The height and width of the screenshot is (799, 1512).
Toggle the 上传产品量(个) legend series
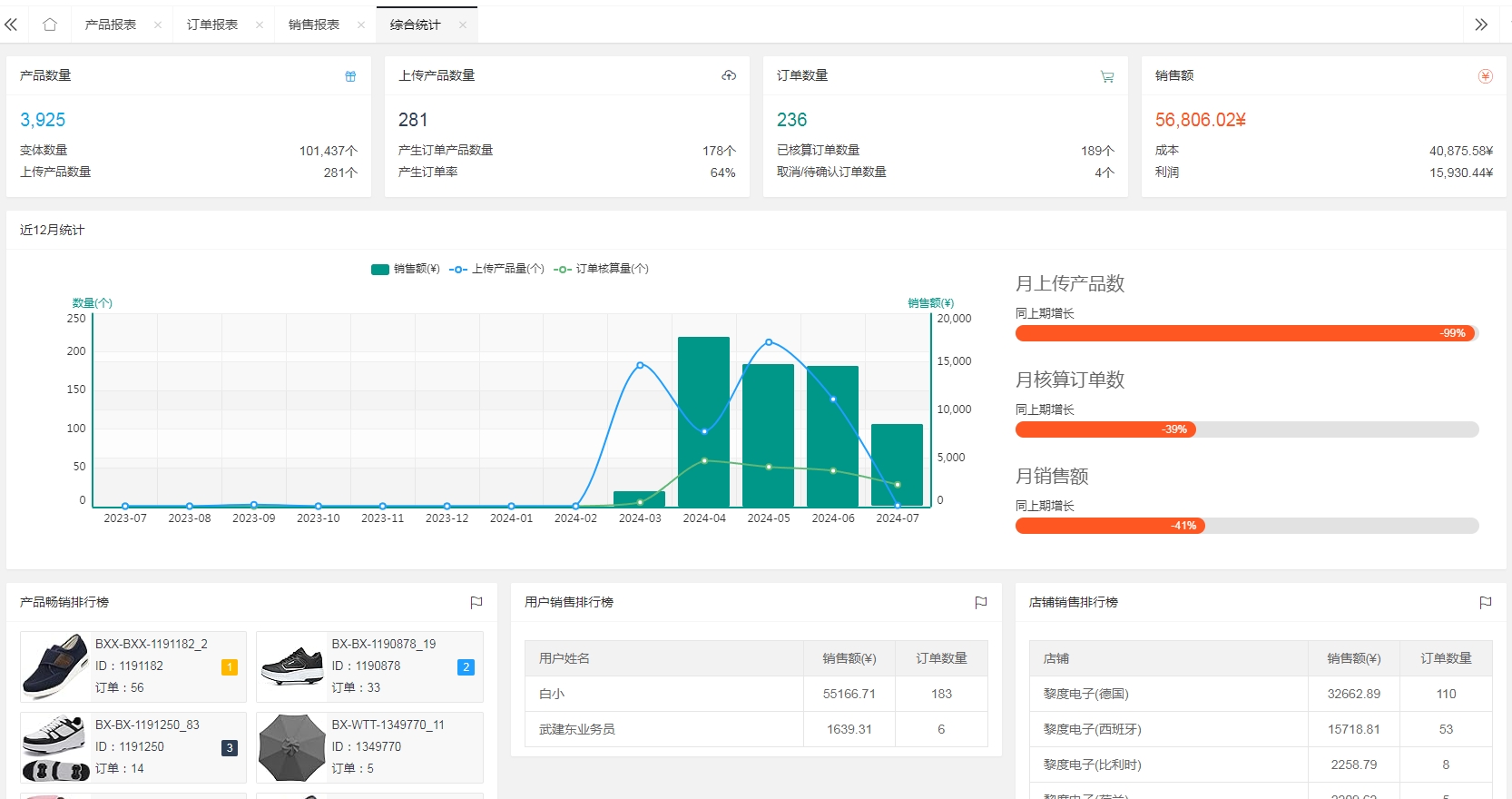click(497, 269)
